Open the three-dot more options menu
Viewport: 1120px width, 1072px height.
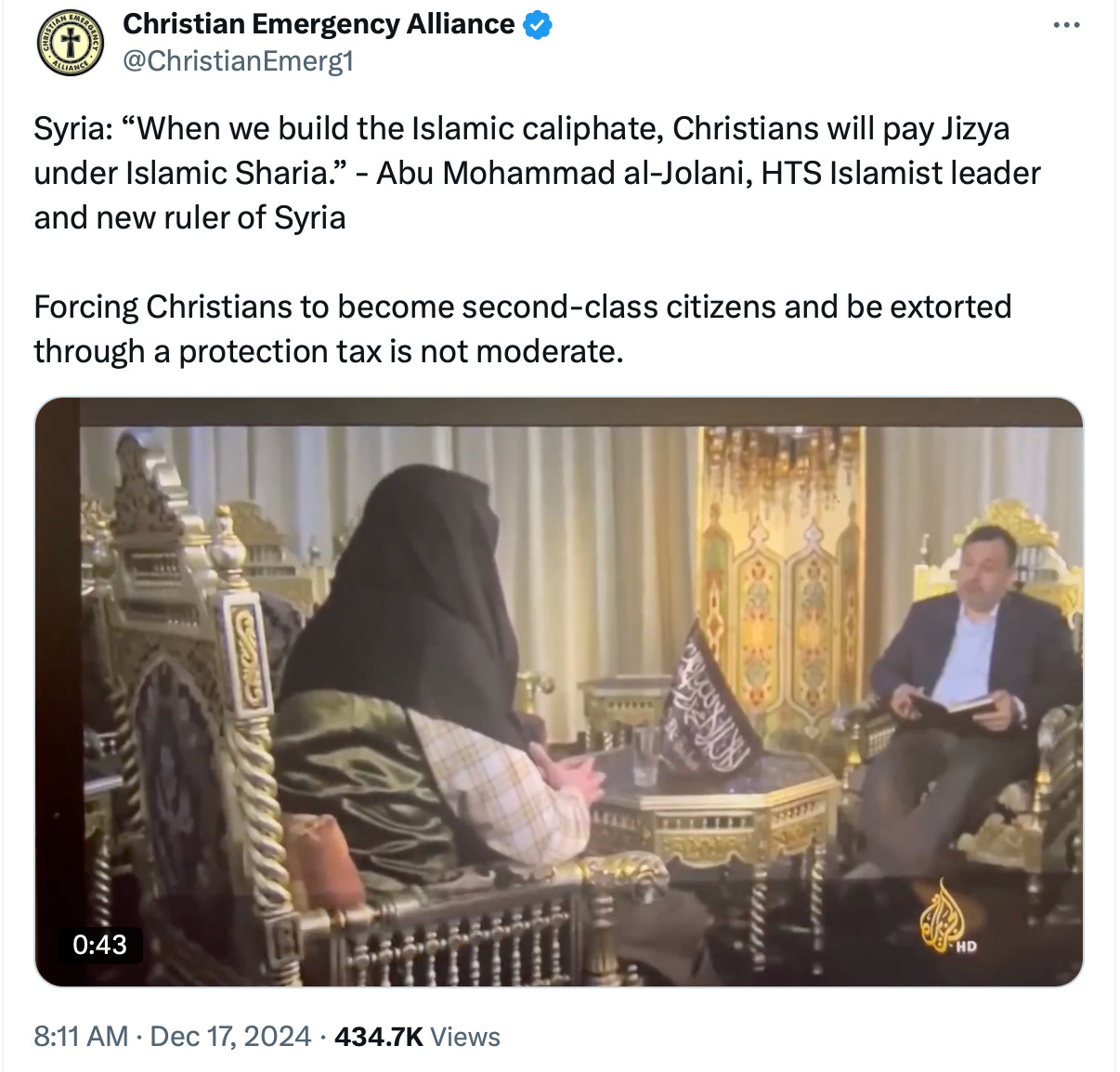pos(1066,26)
